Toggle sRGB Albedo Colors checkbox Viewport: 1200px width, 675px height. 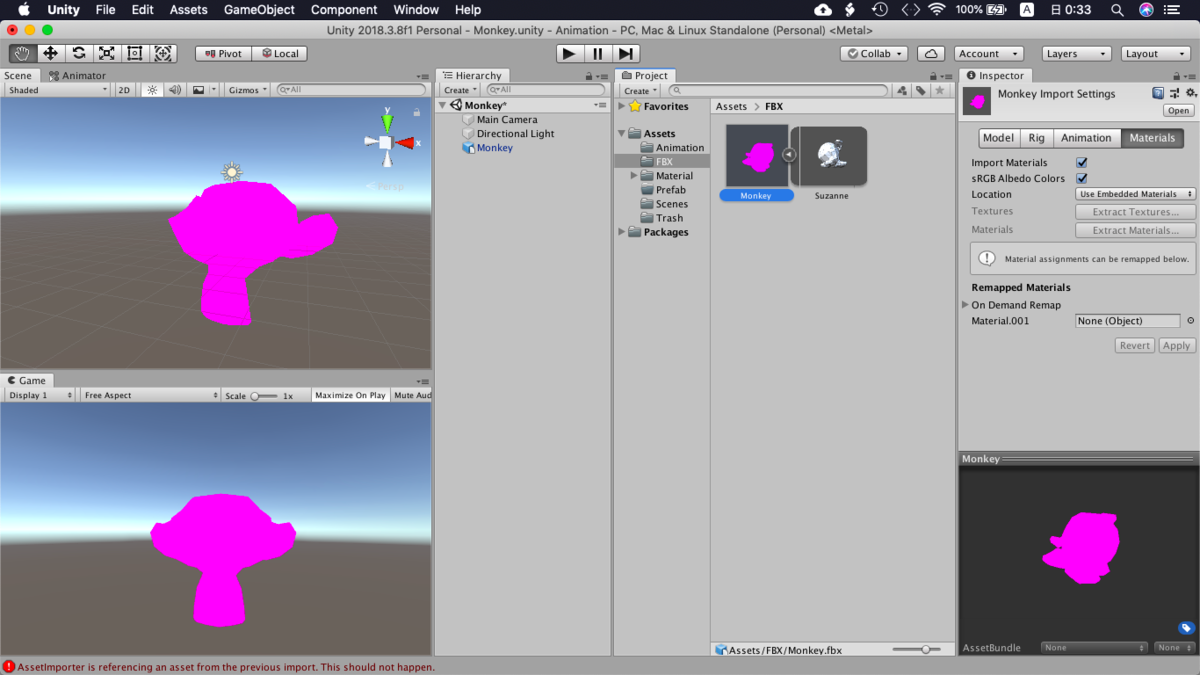[x=1082, y=178]
